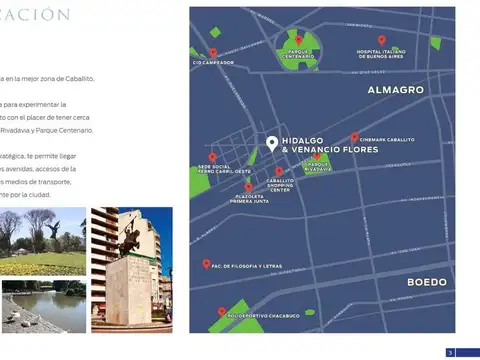Screen dimensions: 480x360
Task: Click the Fac. de Filosofia y Letras pin
Action: pos(206,264)
